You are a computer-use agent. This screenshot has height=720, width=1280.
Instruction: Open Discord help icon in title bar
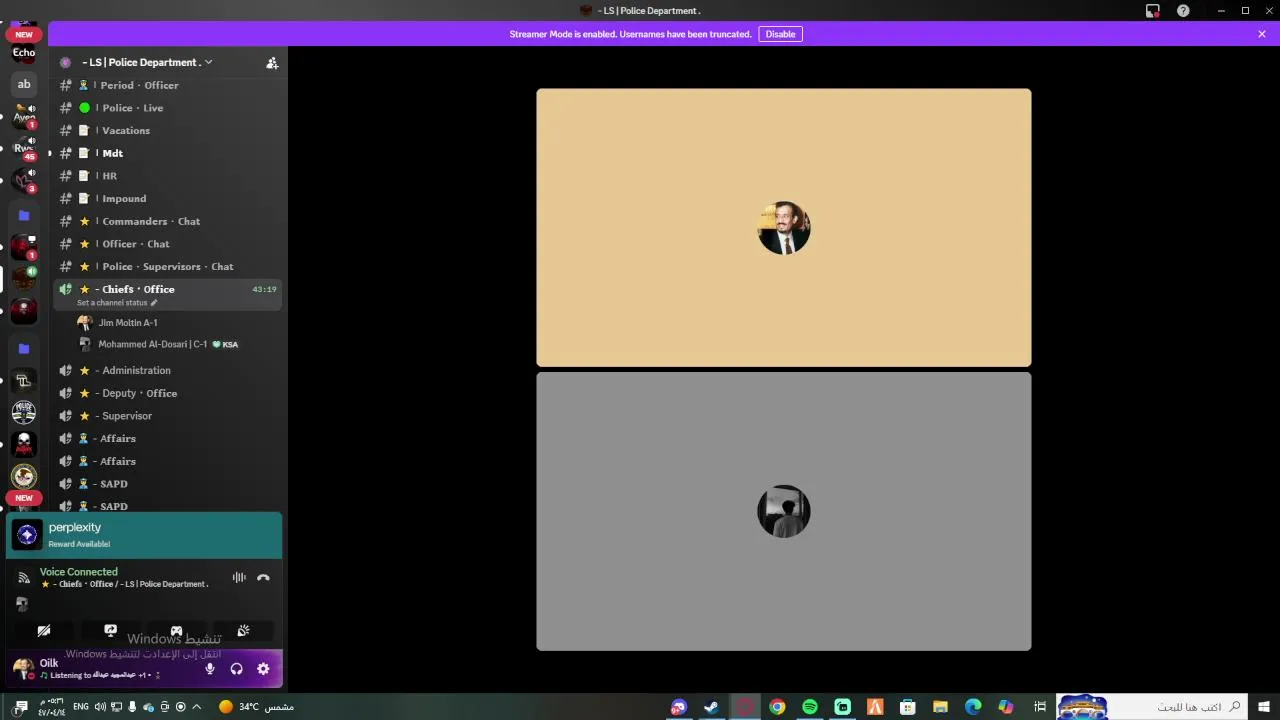coord(1183,11)
